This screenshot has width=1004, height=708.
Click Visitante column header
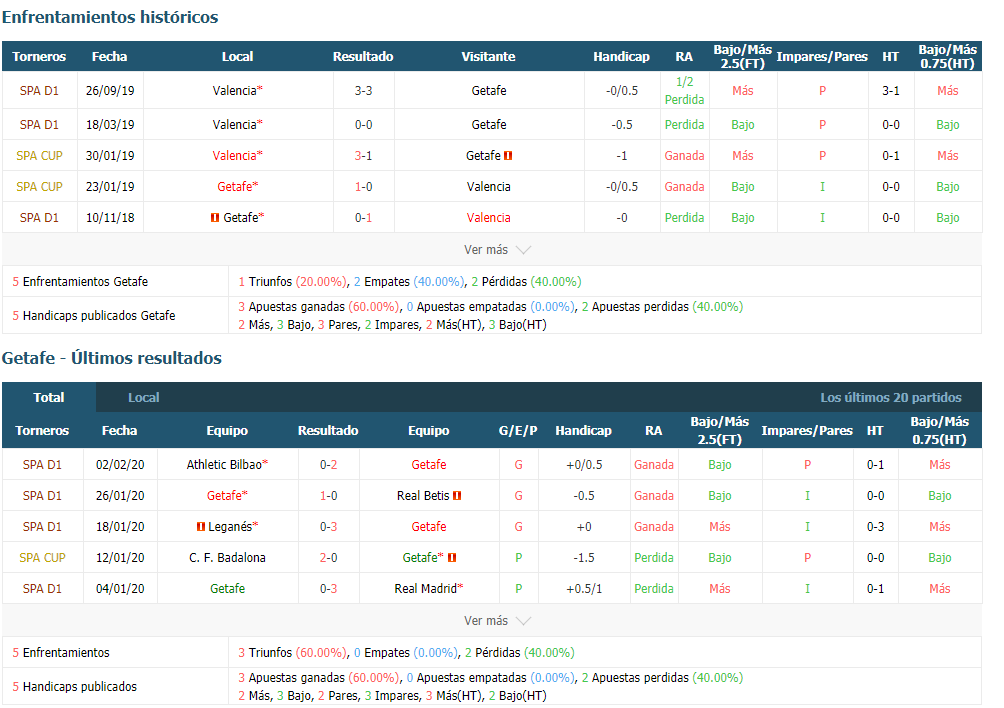(x=489, y=56)
